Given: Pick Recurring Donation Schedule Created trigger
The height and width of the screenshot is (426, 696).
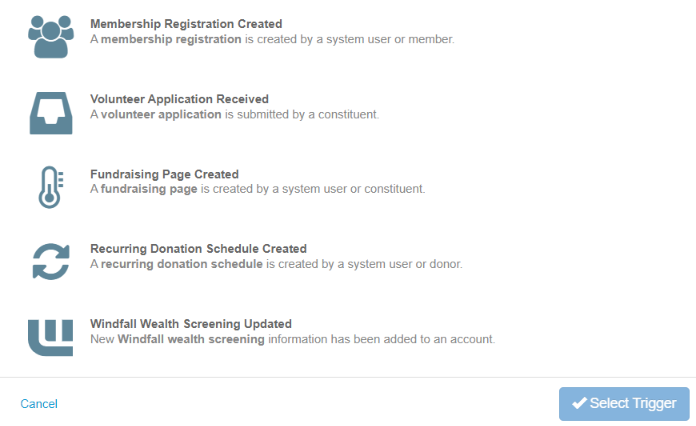Looking at the screenshot, I should [x=198, y=248].
